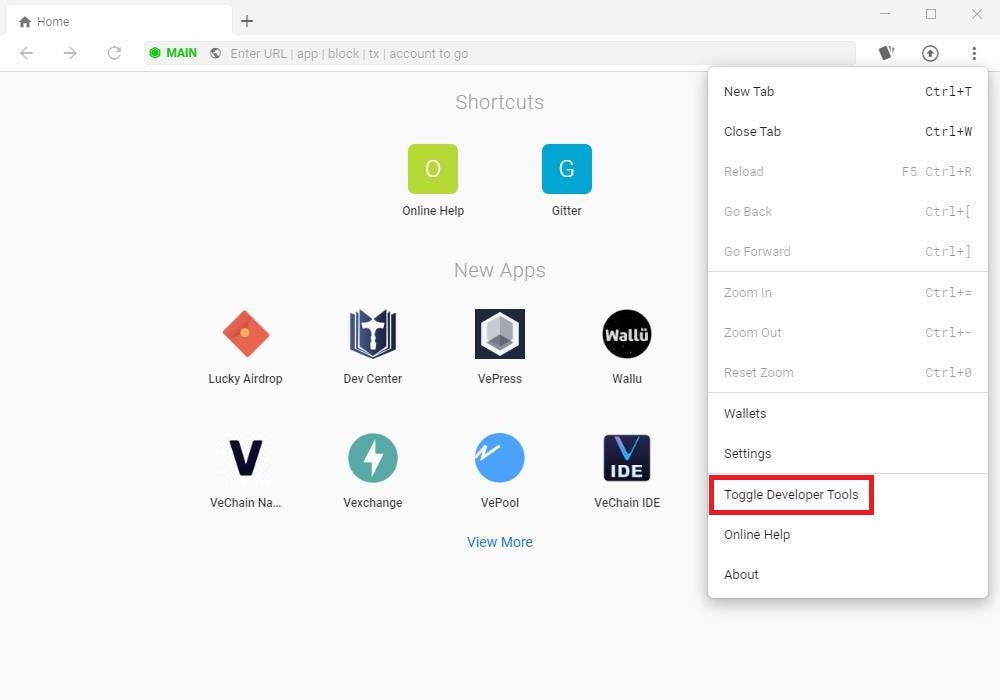
Task: Select Go Back in the menu
Action: (848, 212)
